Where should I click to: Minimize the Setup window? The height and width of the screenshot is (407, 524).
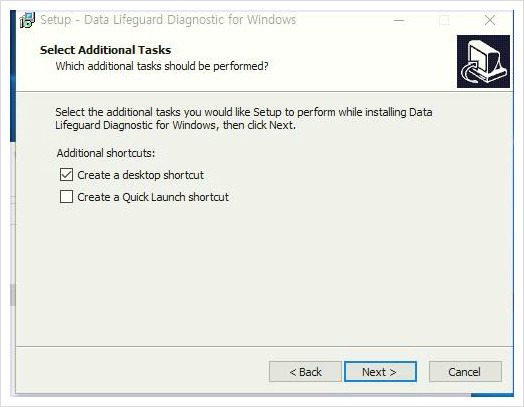(399, 20)
